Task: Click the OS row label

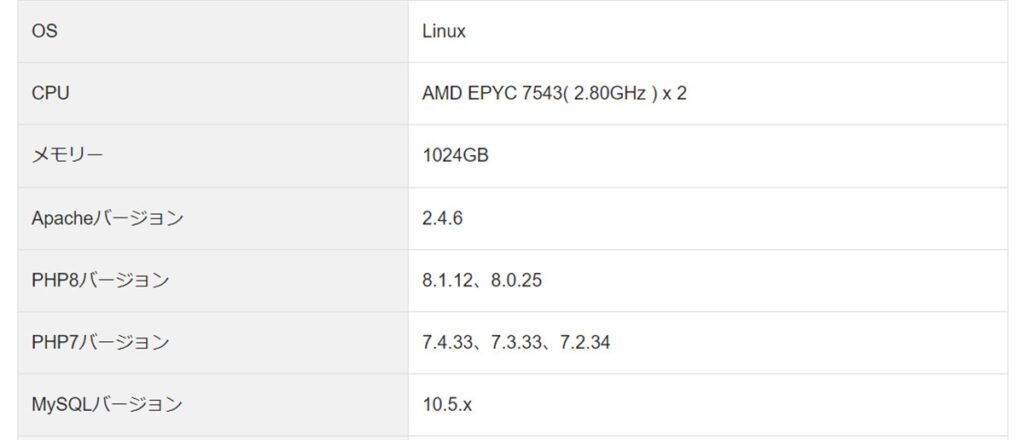Action: [44, 31]
